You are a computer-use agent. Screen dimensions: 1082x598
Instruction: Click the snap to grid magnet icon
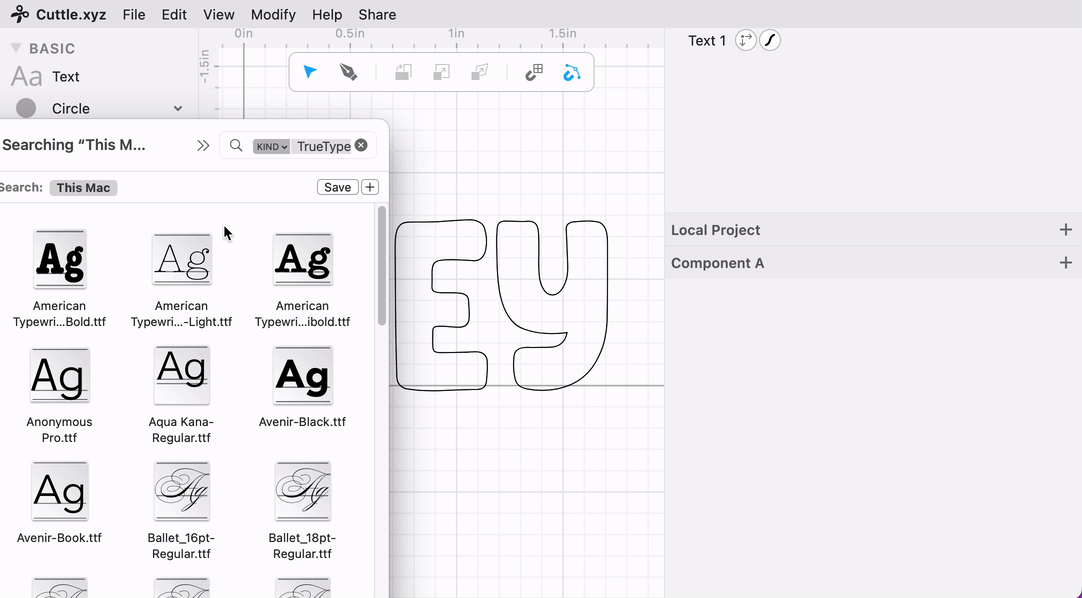tap(534, 72)
